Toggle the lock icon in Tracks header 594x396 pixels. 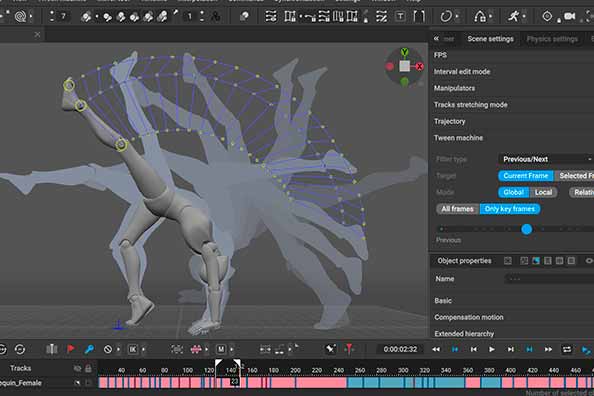(x=88, y=368)
